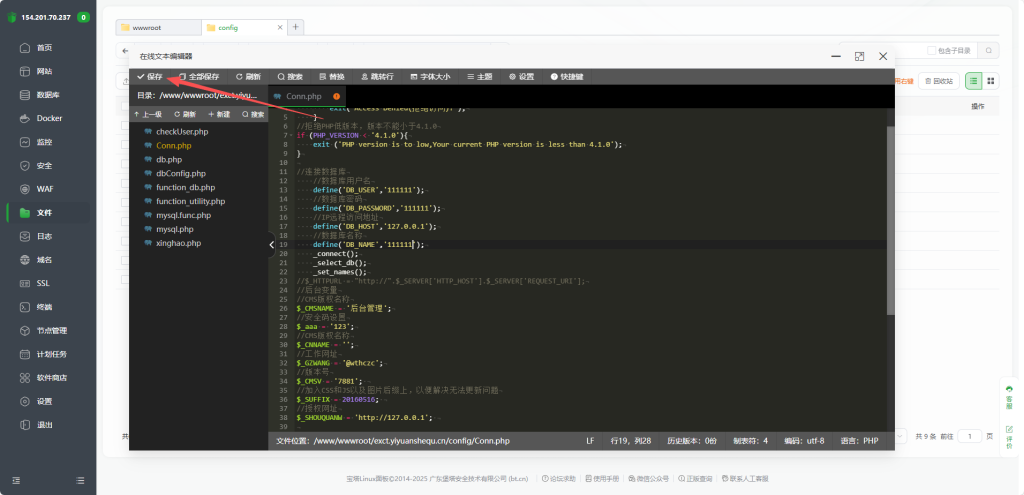
Task: Toggle the 包含子目录 checkbox
Action: pos(932,50)
